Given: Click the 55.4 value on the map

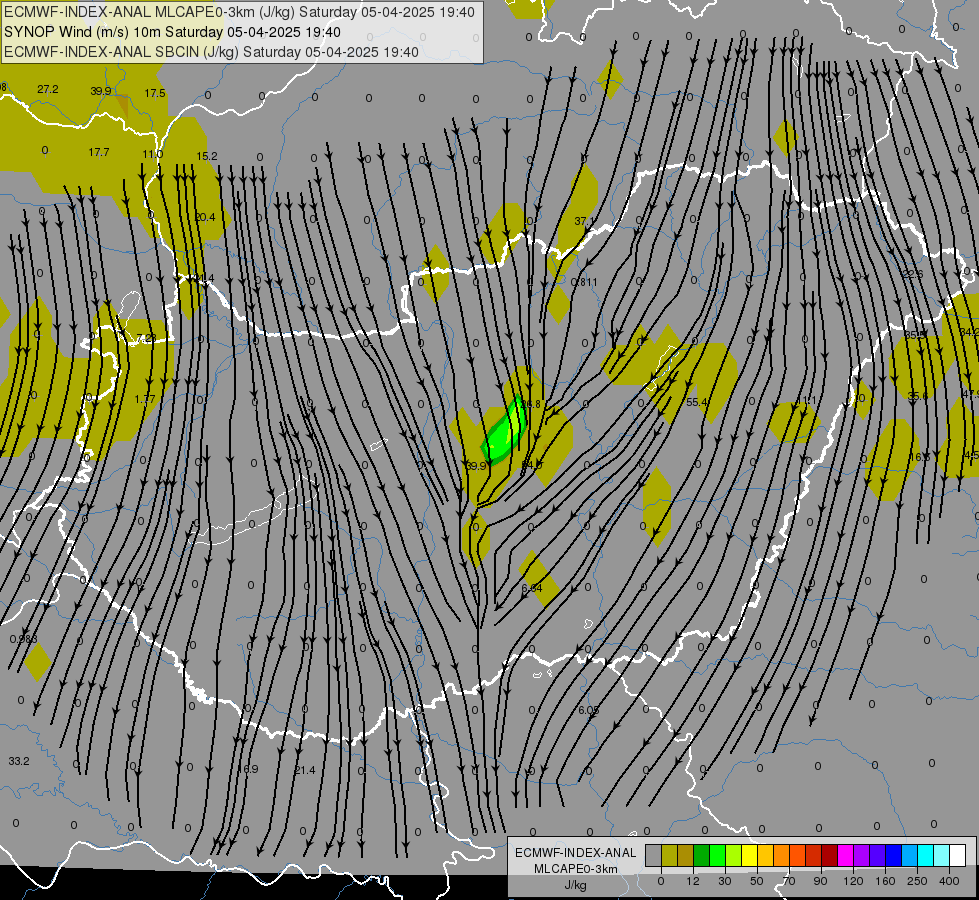Looking at the screenshot, I should [697, 402].
